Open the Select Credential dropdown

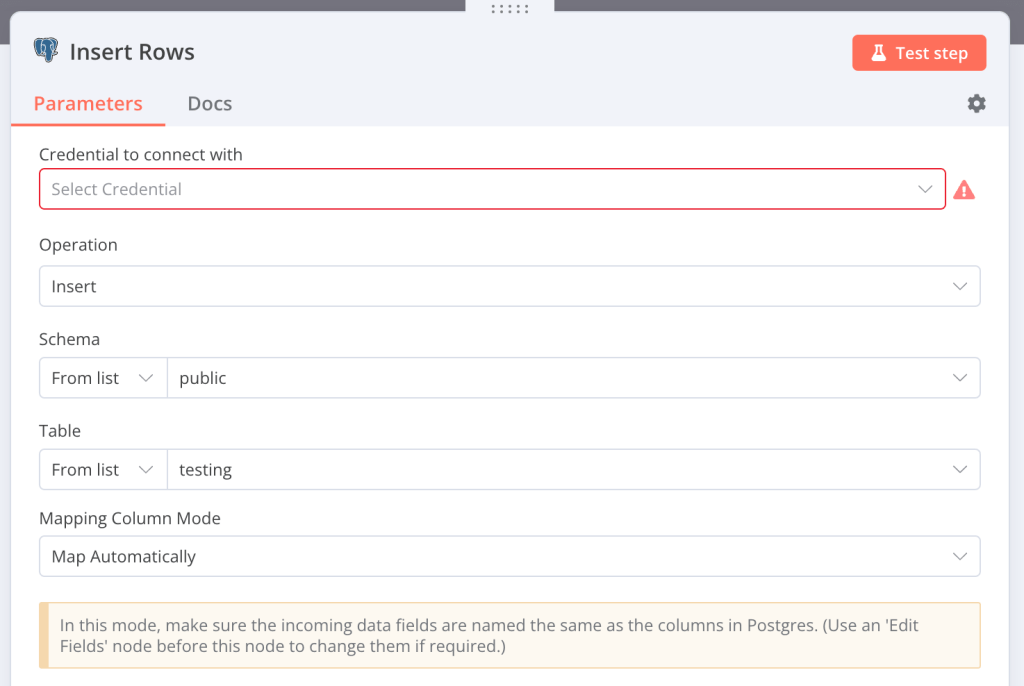click(x=492, y=189)
